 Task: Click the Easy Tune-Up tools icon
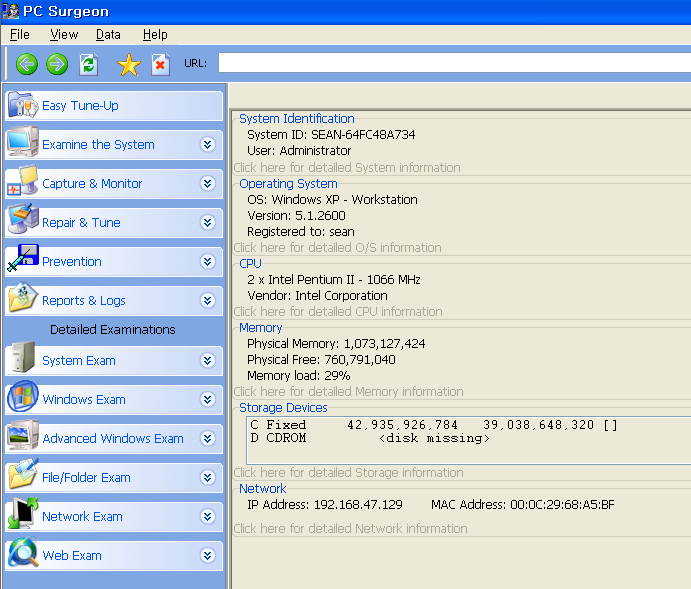click(23, 104)
